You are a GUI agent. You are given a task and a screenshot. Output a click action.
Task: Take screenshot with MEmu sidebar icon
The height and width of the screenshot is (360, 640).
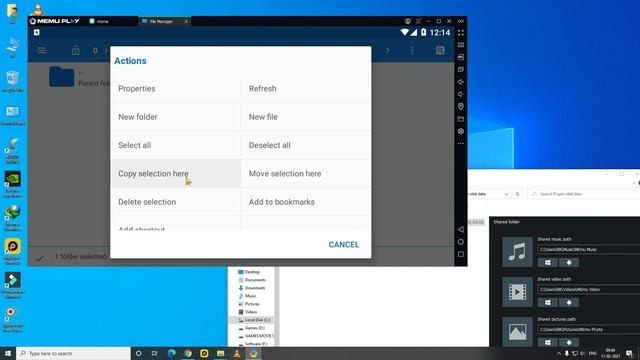point(461,69)
